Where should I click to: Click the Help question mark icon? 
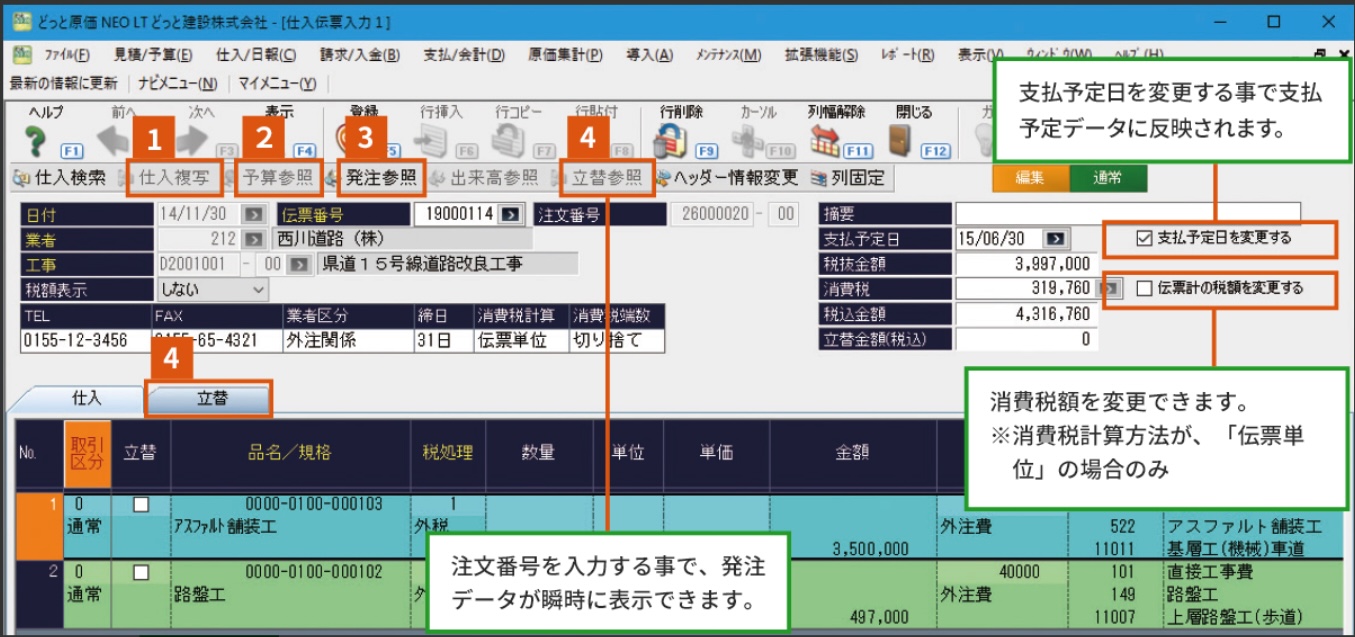coord(35,140)
